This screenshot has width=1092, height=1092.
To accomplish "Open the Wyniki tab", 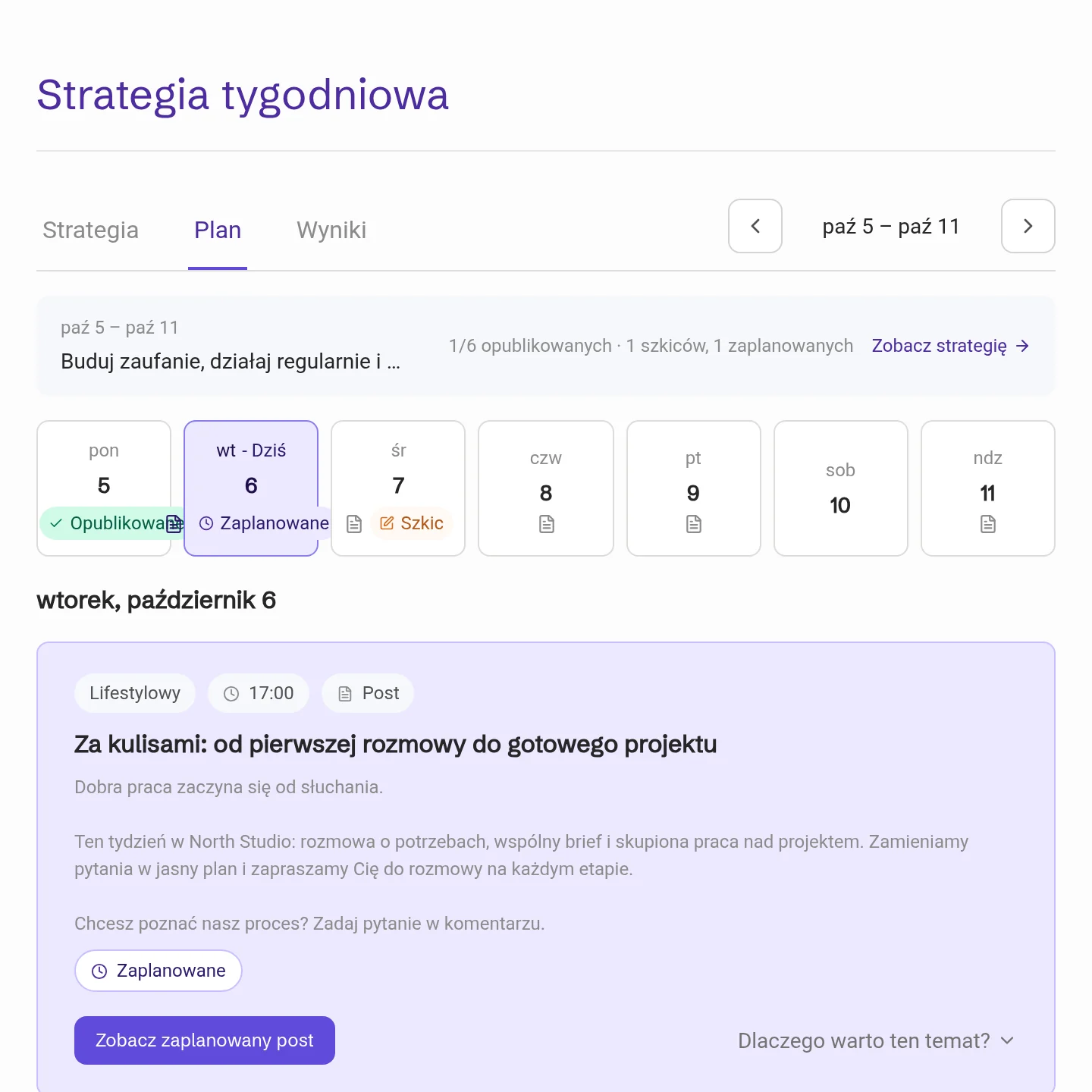I will point(331,230).
